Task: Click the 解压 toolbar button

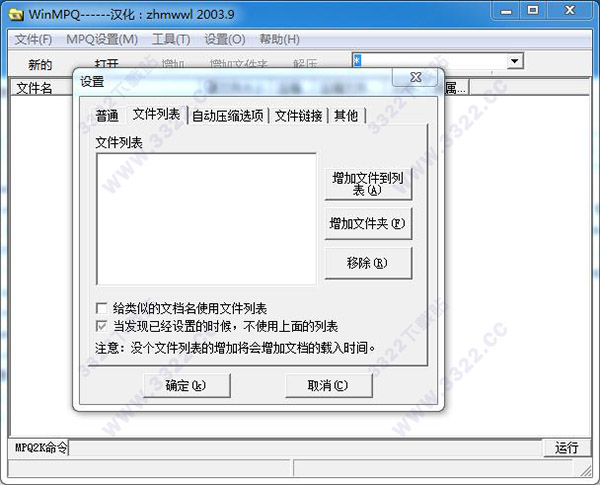Action: point(305,63)
